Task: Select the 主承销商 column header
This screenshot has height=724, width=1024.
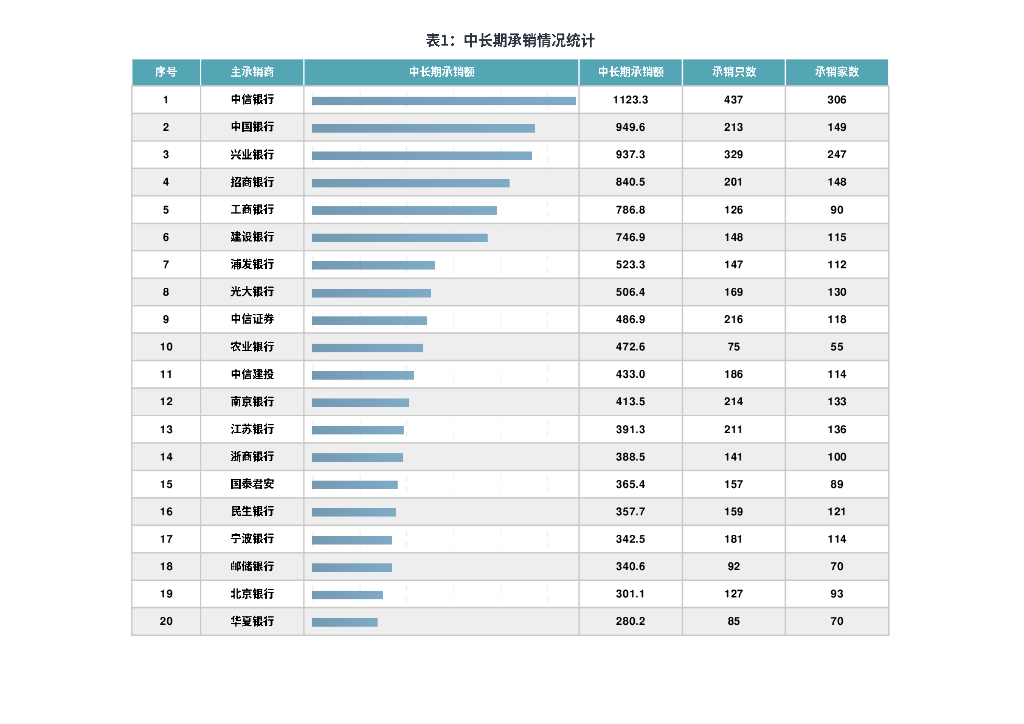Action: pyautogui.click(x=252, y=72)
